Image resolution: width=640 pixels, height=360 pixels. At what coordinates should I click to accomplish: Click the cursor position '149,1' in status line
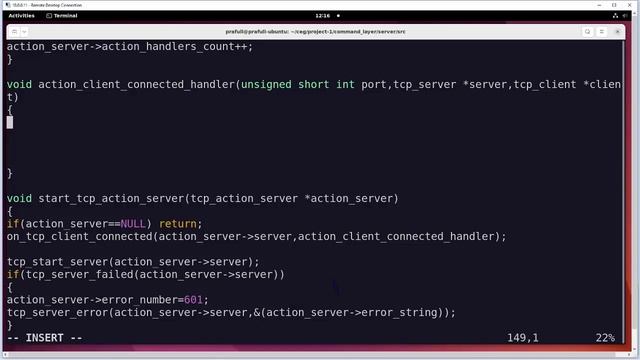coord(523,338)
